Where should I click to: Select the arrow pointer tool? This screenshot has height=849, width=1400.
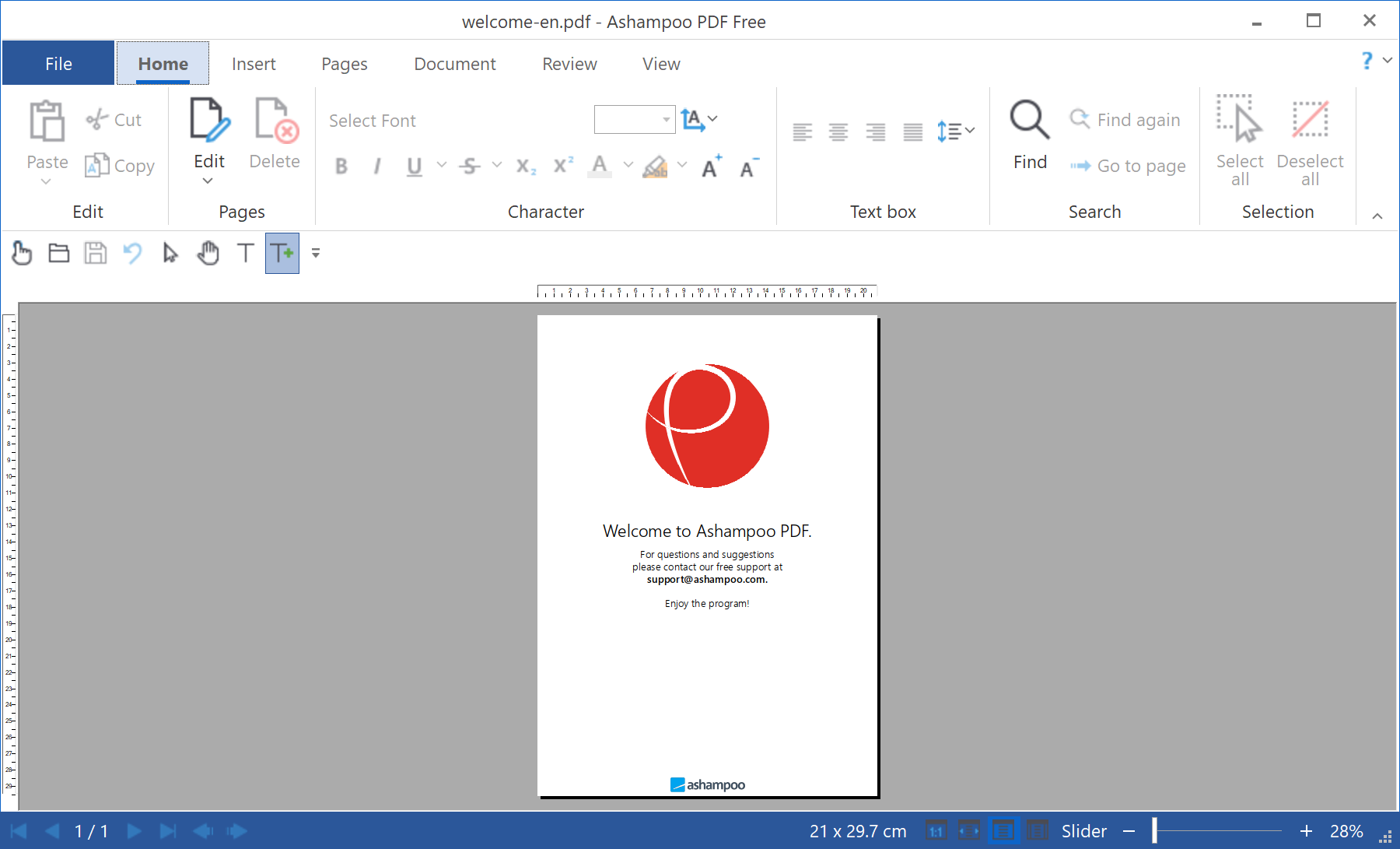170,253
